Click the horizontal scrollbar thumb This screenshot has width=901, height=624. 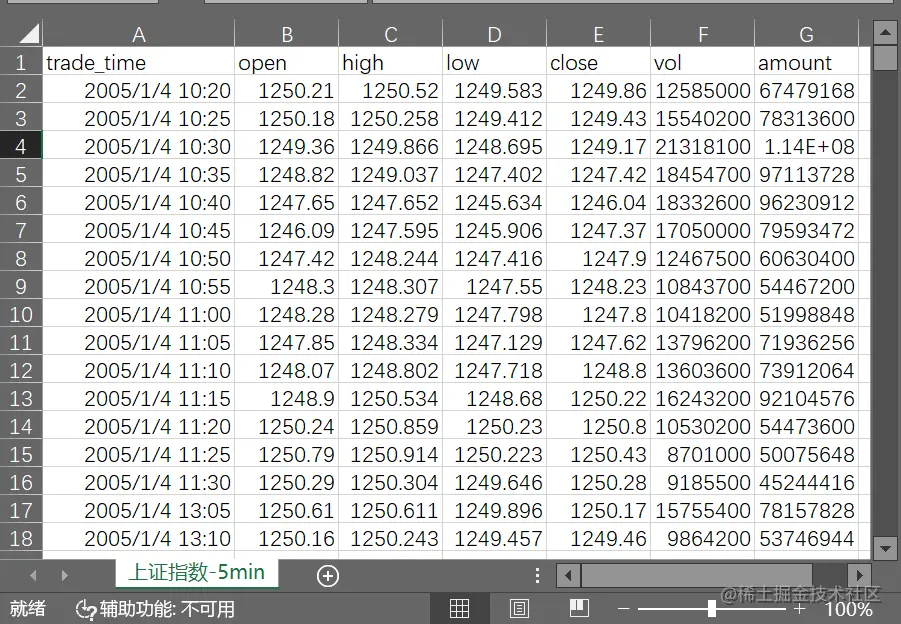coord(696,575)
